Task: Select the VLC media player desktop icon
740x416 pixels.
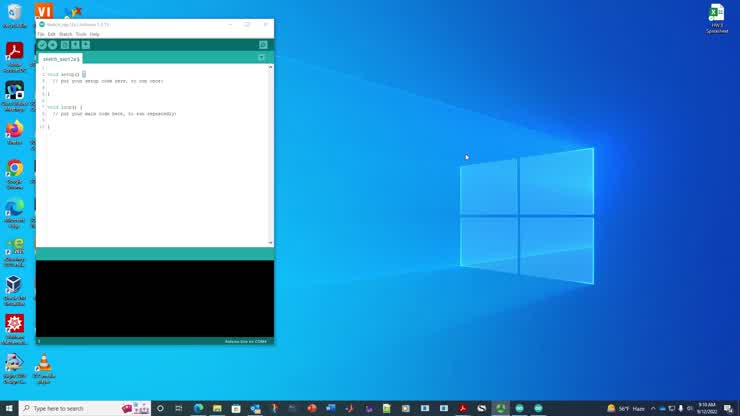Action: [43, 366]
